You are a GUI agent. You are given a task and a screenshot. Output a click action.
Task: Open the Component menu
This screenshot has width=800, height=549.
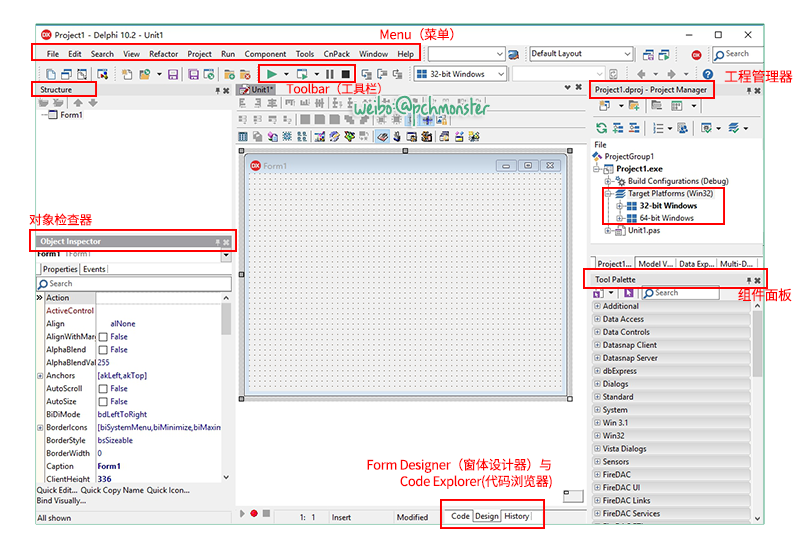coord(265,54)
